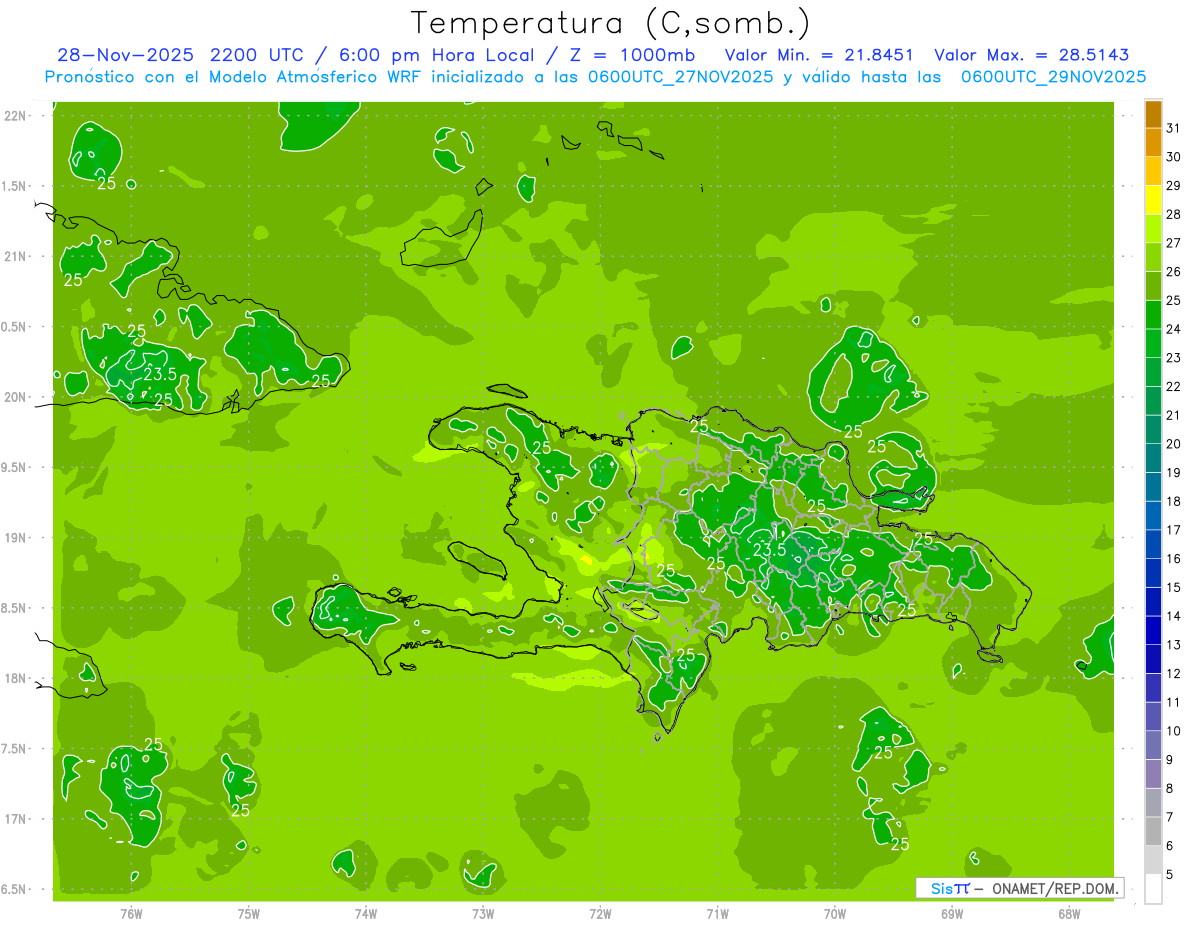Click the dark orange colorbar segment above 31
Image resolution: width=1200 pixels, height=927 pixels.
pyautogui.click(x=1153, y=114)
